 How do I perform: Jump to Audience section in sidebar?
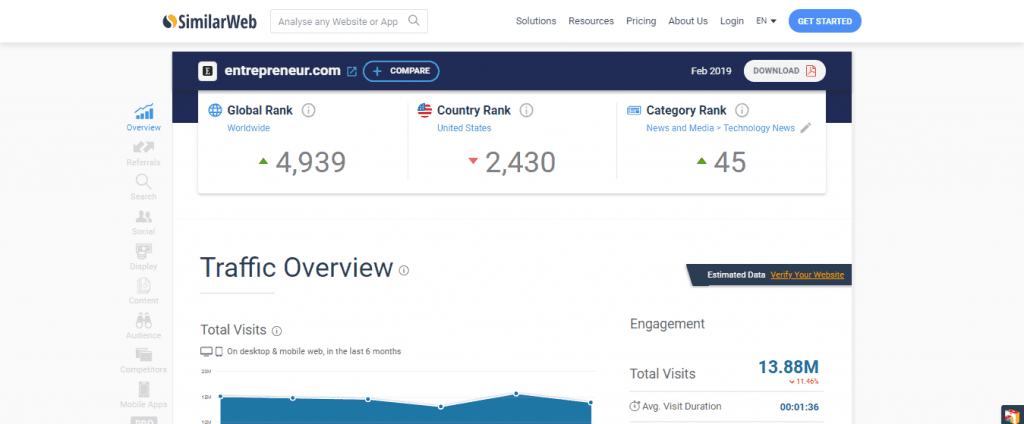pos(143,326)
